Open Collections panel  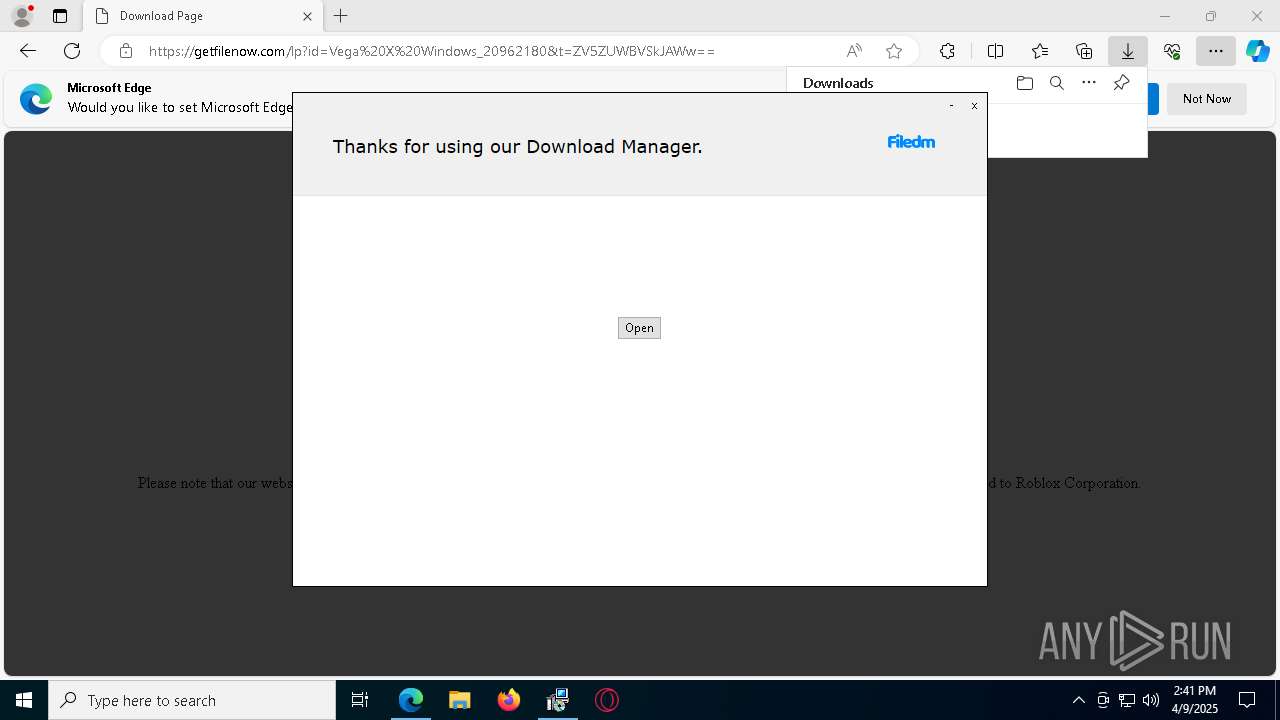tap(1084, 51)
